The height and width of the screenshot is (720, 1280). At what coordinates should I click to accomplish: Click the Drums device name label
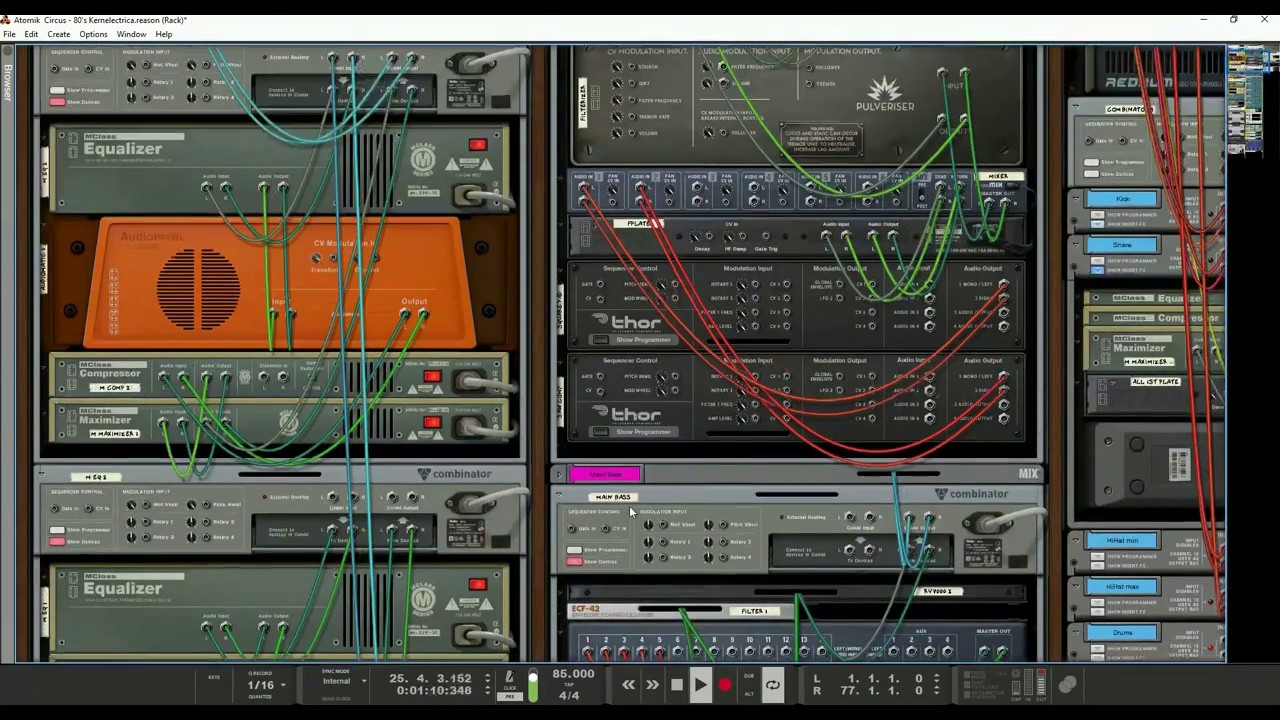1123,633
